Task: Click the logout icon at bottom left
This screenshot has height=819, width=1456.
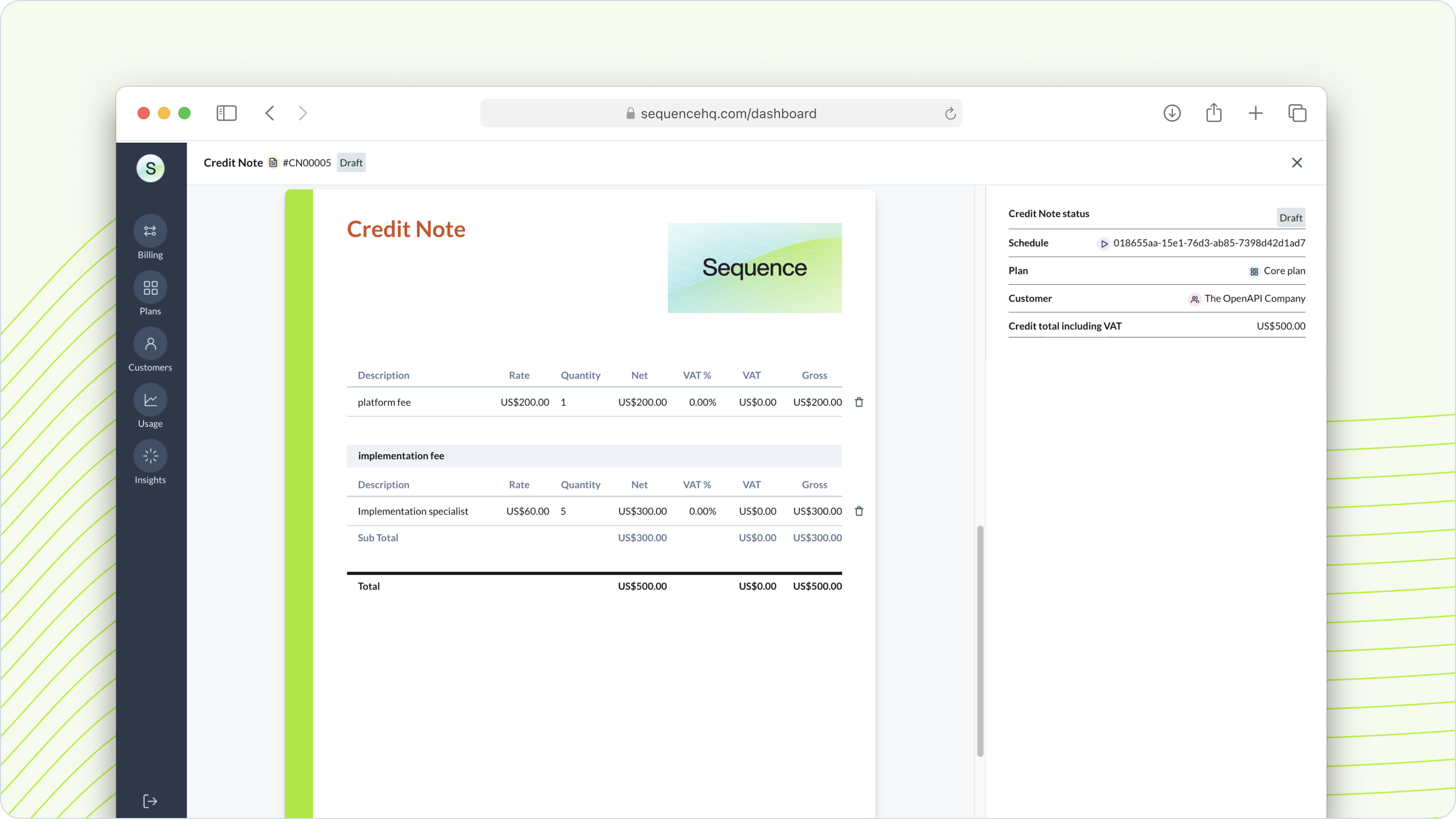Action: point(150,801)
